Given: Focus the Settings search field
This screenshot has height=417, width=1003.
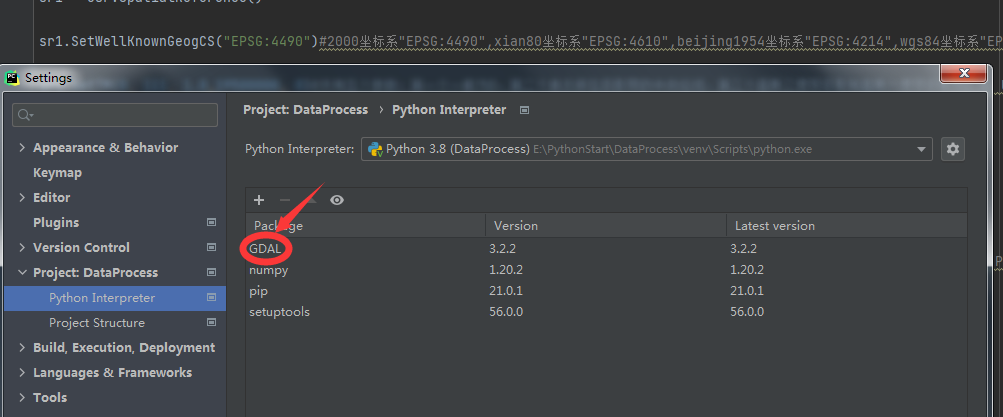Looking at the screenshot, I should pyautogui.click(x=115, y=115).
